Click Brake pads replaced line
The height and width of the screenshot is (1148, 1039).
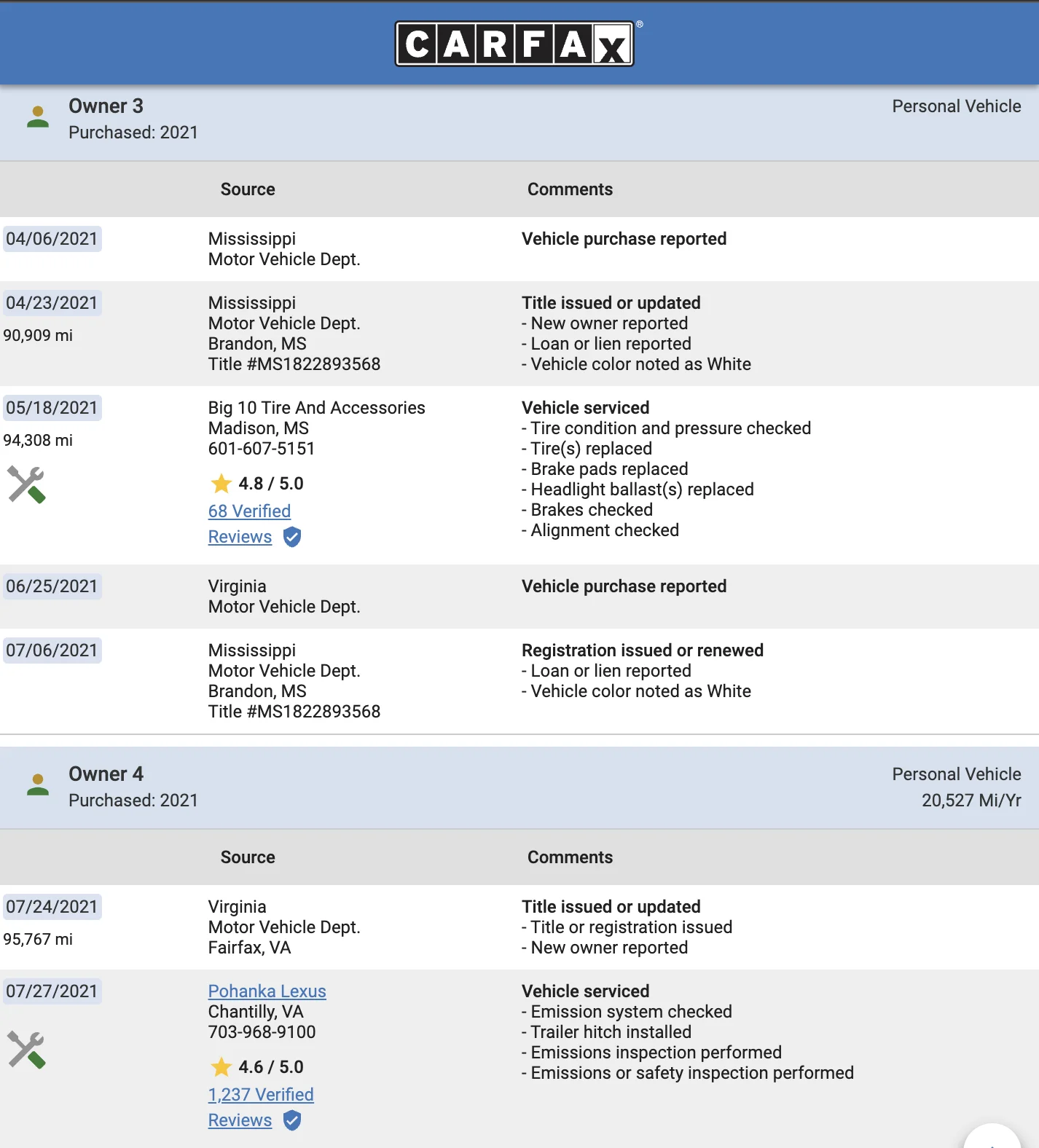(x=605, y=469)
